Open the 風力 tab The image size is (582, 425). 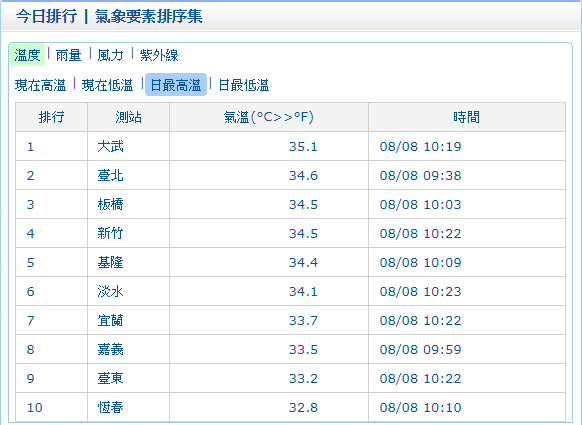(110, 55)
